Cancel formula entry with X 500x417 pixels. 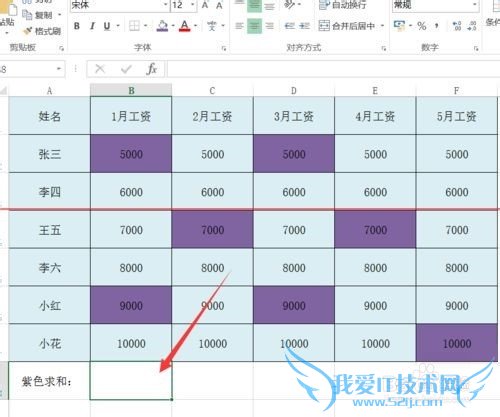click(100, 69)
